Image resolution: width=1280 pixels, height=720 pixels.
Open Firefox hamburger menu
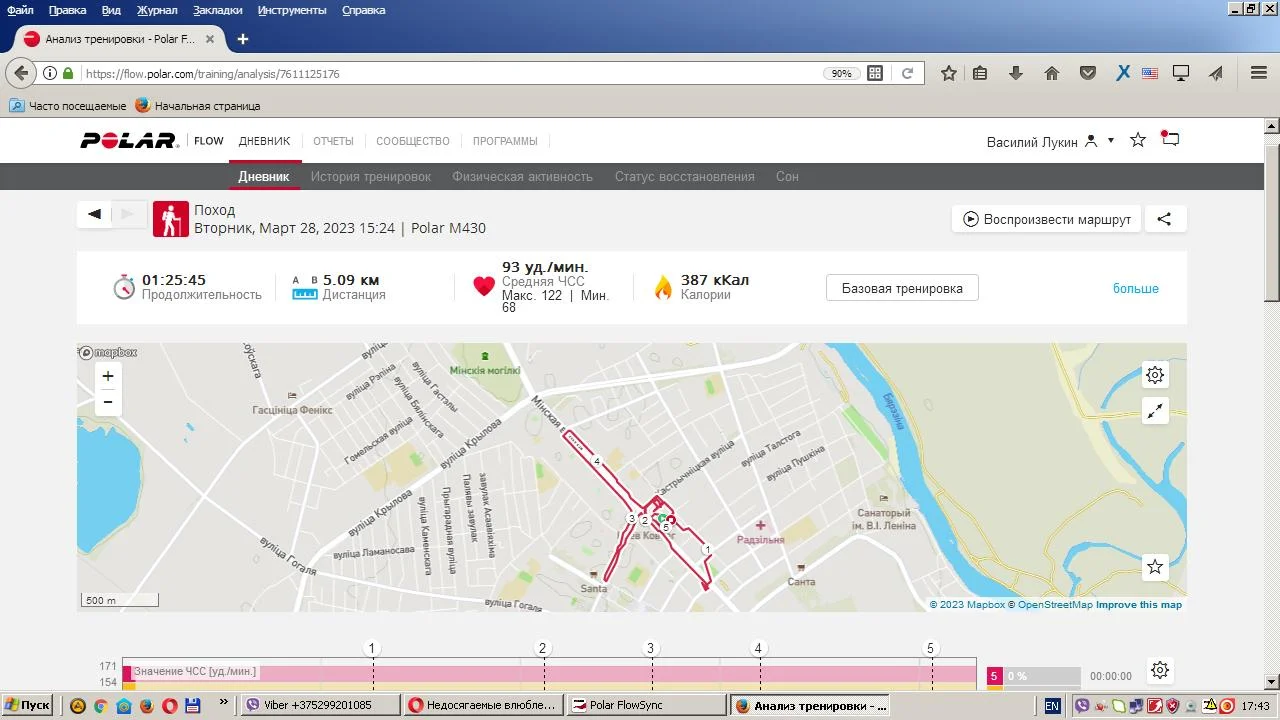click(1259, 73)
